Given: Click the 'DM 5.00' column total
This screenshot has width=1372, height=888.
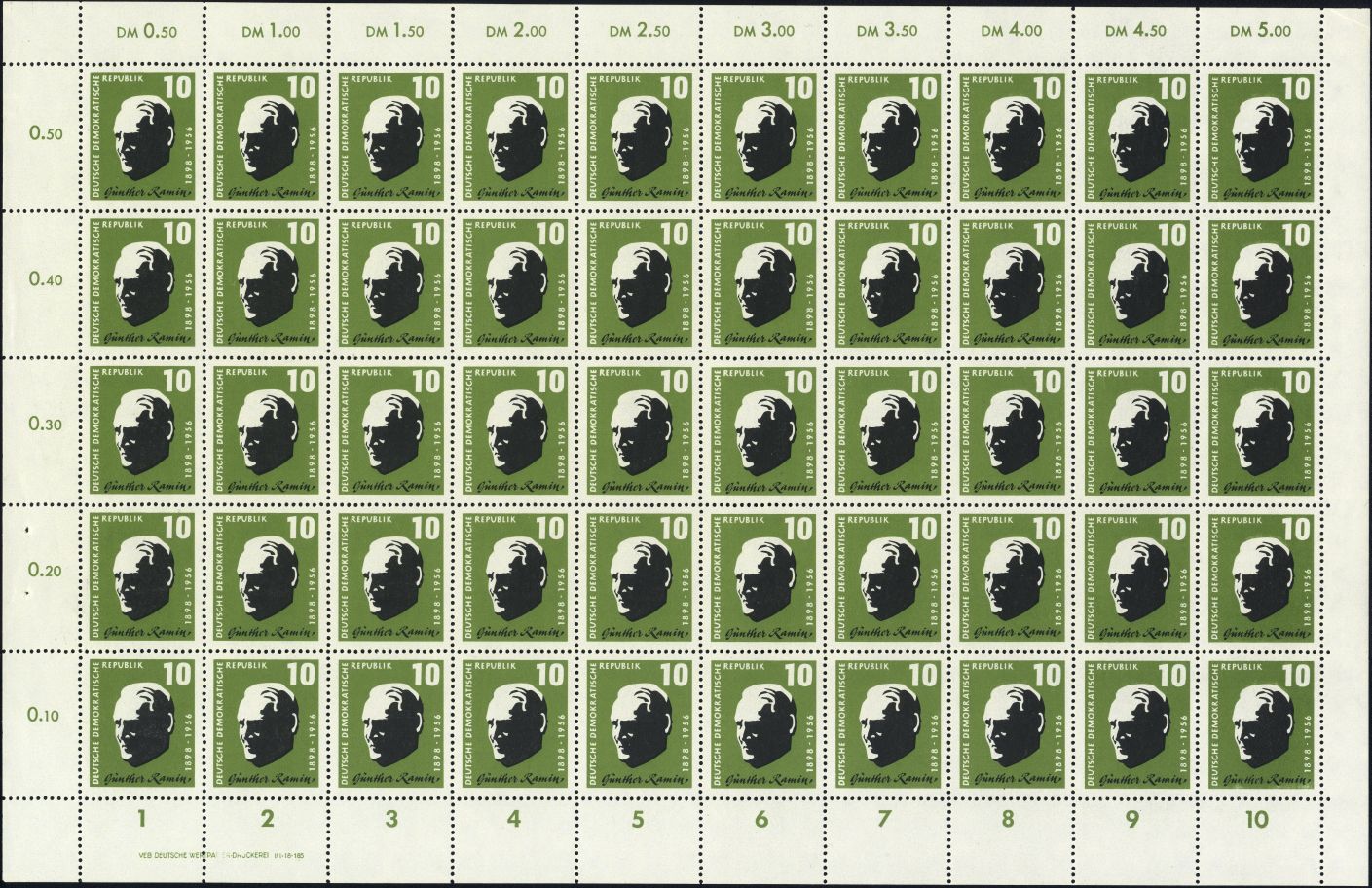Looking at the screenshot, I should [1260, 31].
